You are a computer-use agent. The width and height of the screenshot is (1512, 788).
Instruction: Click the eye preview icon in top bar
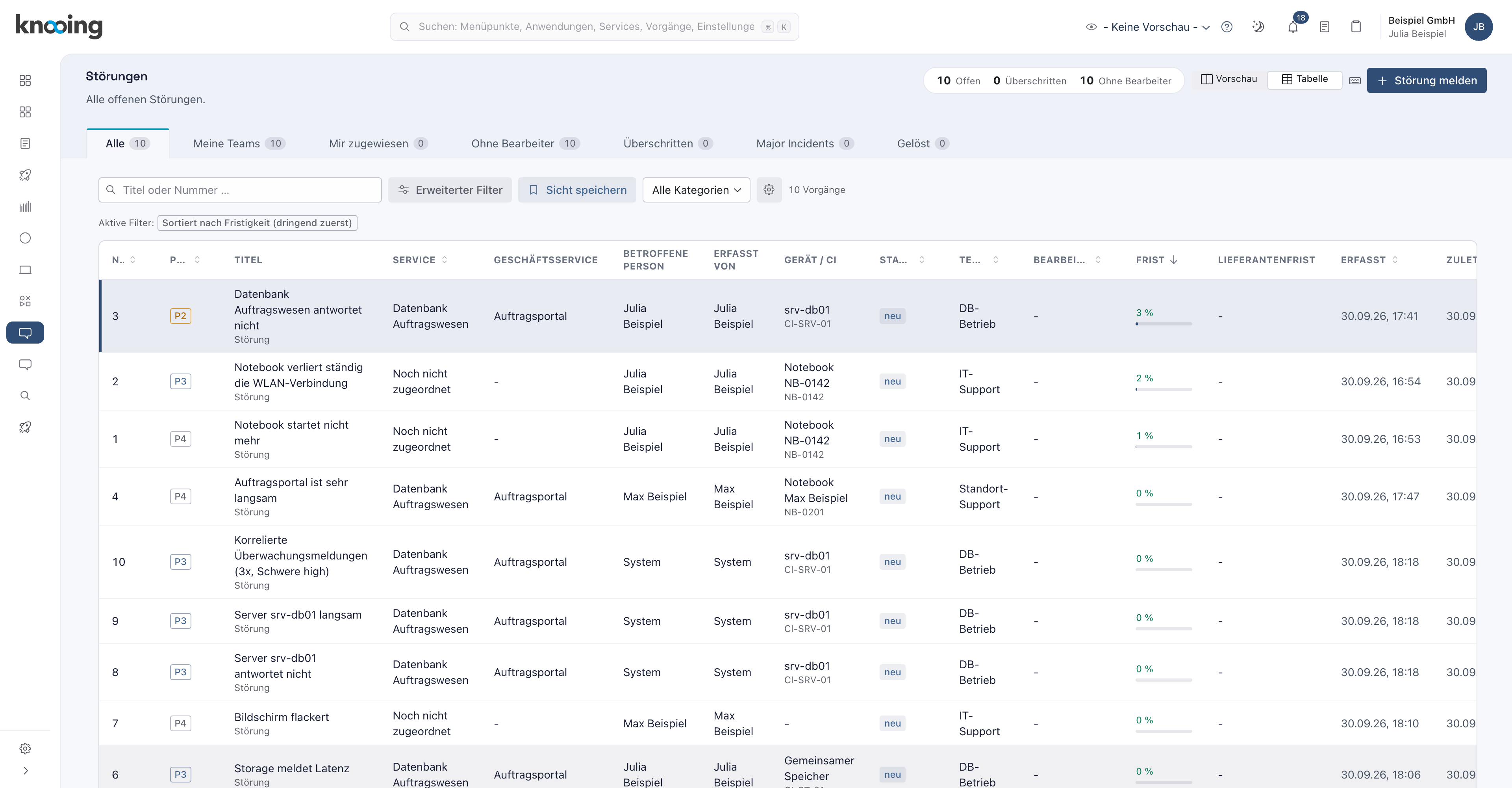[1091, 27]
